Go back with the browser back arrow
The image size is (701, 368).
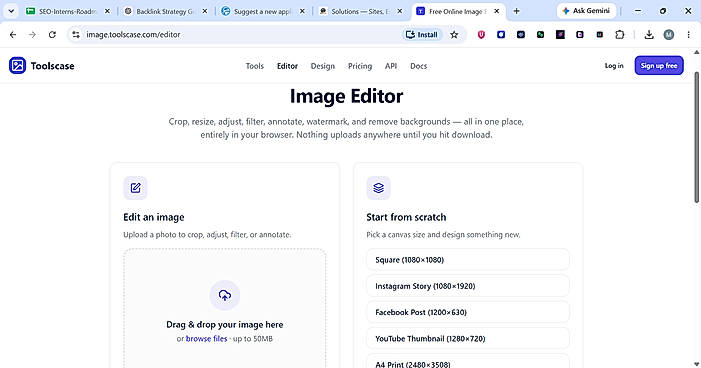(x=13, y=34)
